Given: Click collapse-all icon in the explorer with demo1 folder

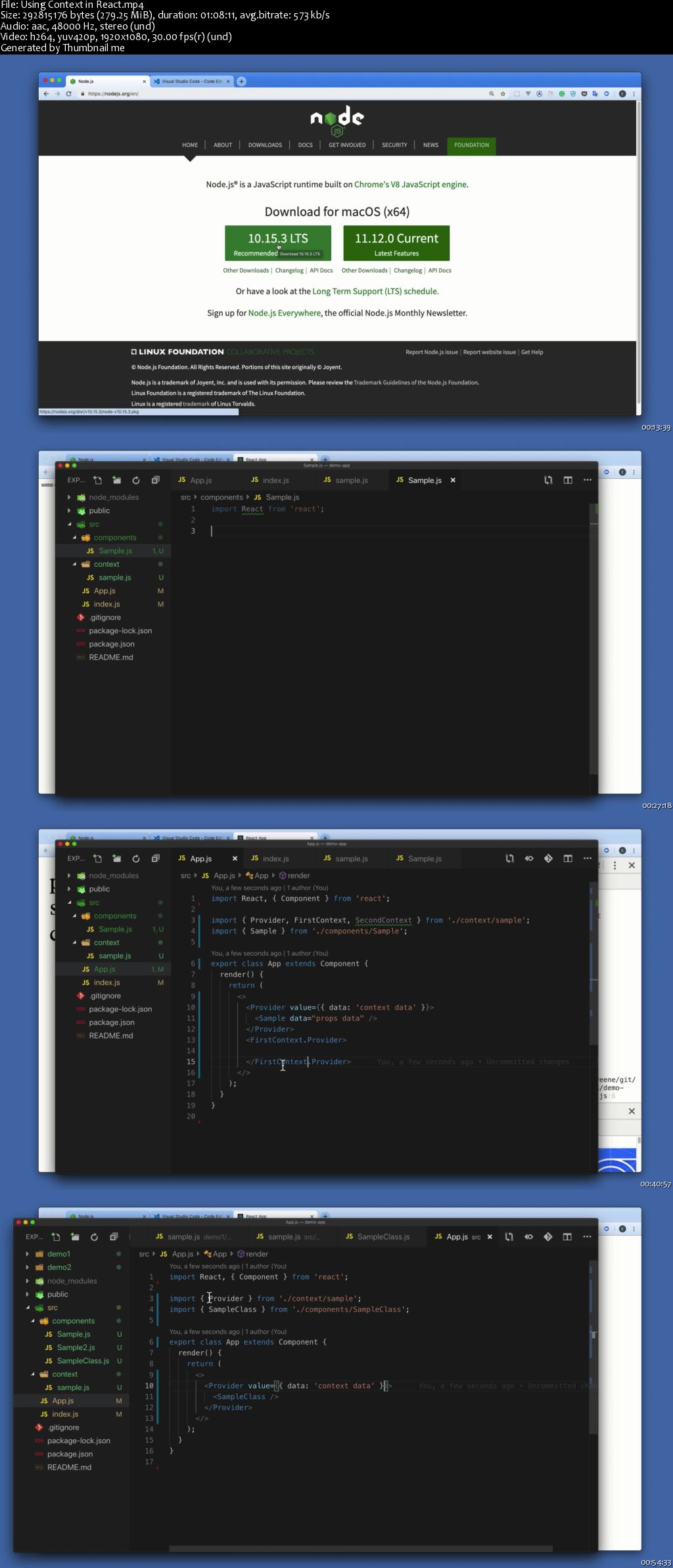Looking at the screenshot, I should (x=114, y=1237).
